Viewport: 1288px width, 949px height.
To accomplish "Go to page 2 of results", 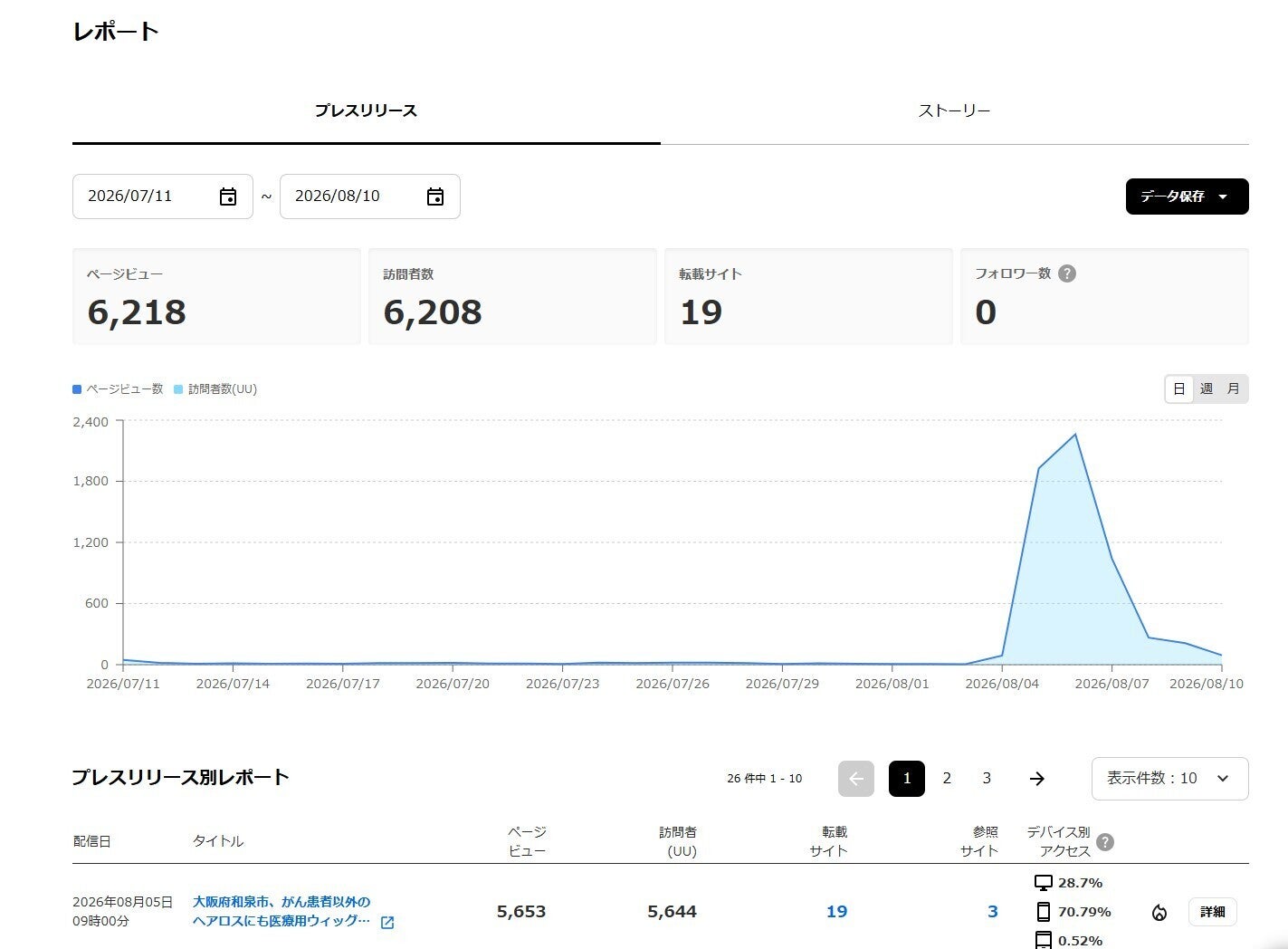I will pyautogui.click(x=947, y=779).
